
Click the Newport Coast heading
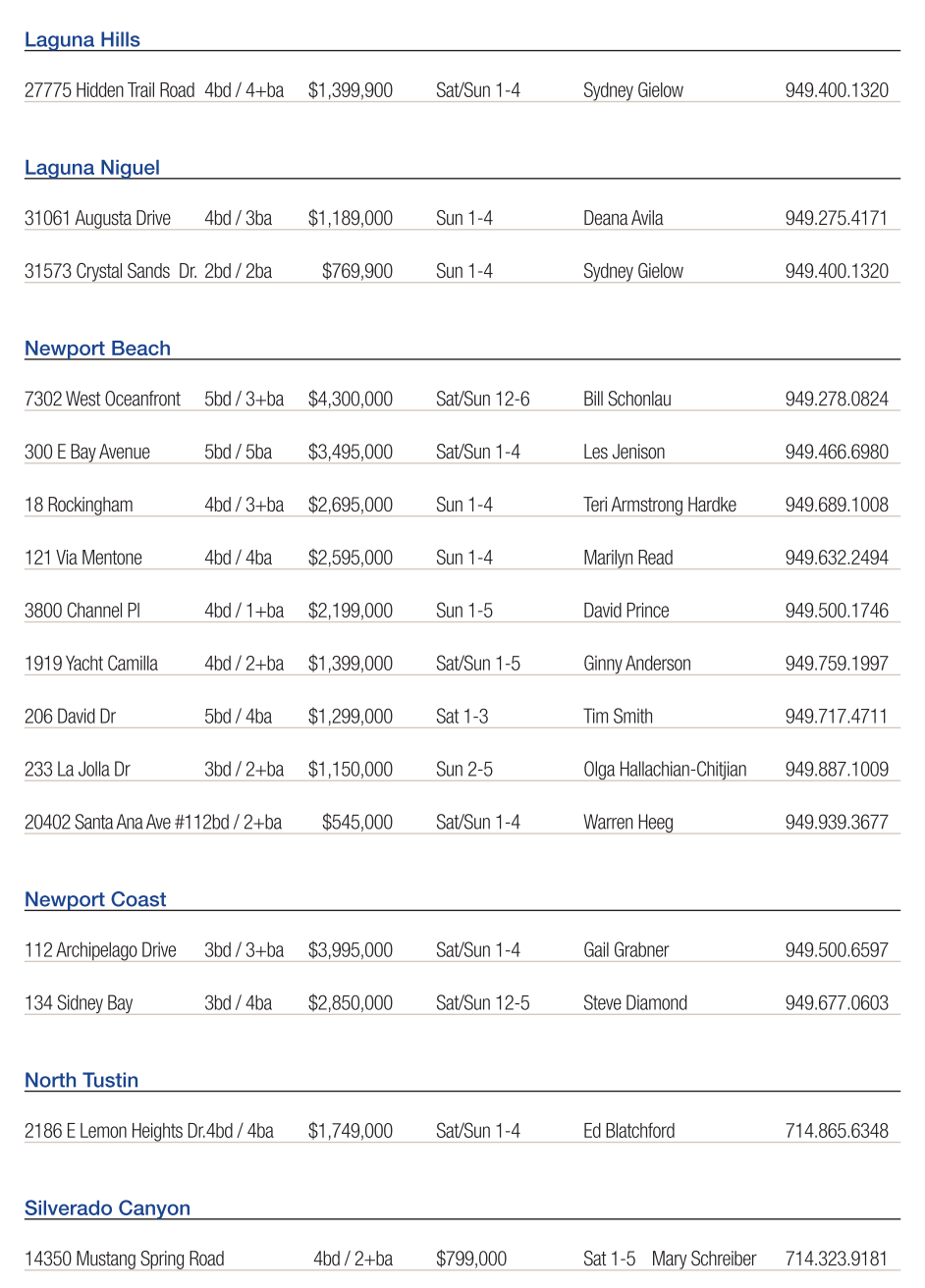95,899
